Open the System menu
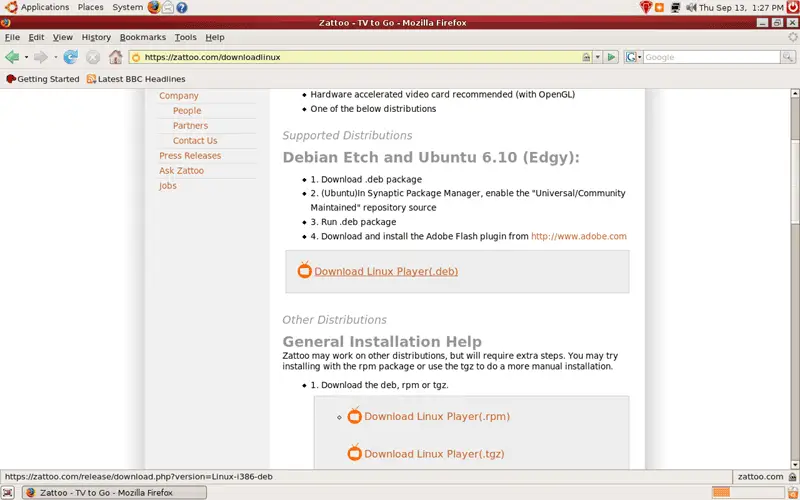 pos(128,7)
